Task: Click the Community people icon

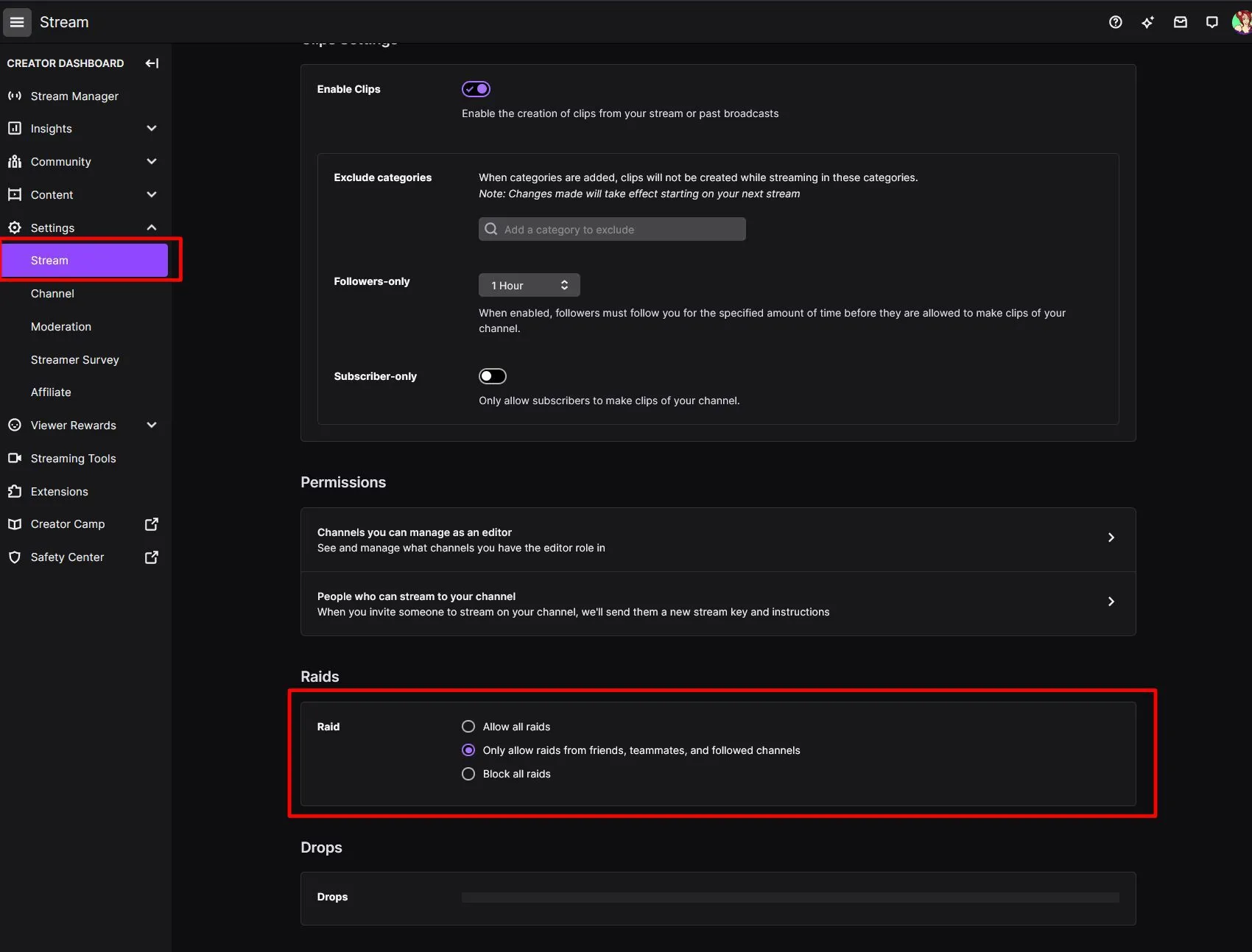Action: pos(15,161)
